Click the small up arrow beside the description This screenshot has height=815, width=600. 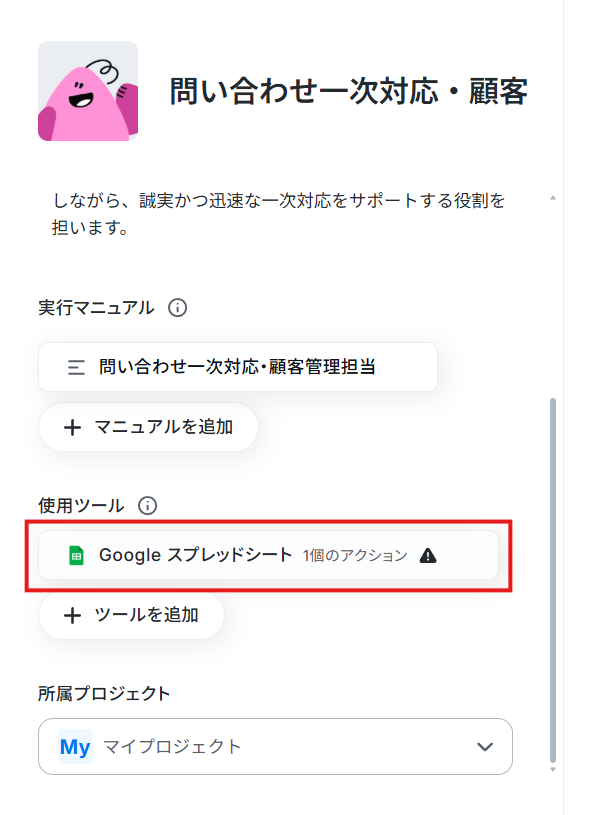click(x=553, y=198)
